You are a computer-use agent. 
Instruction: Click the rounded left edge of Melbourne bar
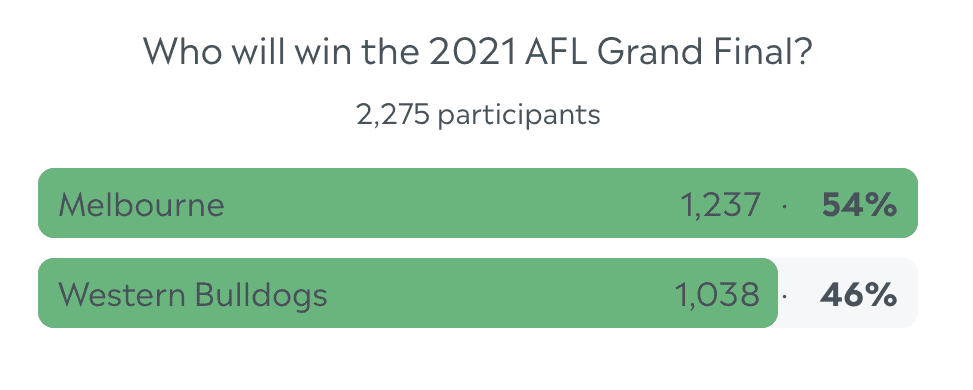[x=43, y=203]
